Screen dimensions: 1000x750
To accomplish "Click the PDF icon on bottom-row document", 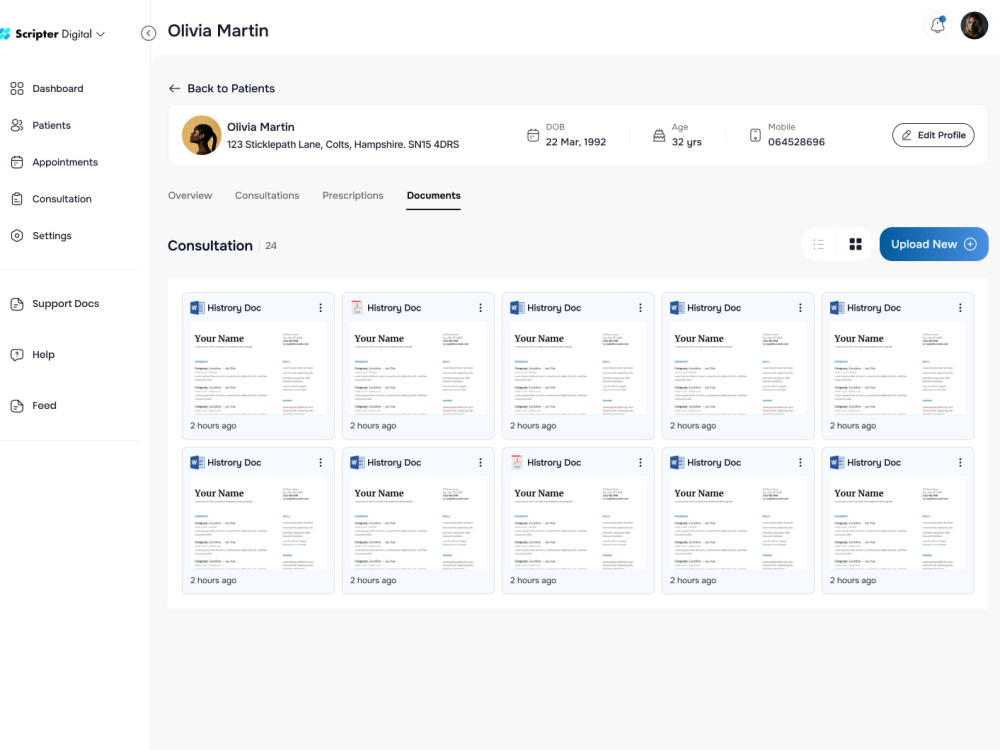I will 517,463.
